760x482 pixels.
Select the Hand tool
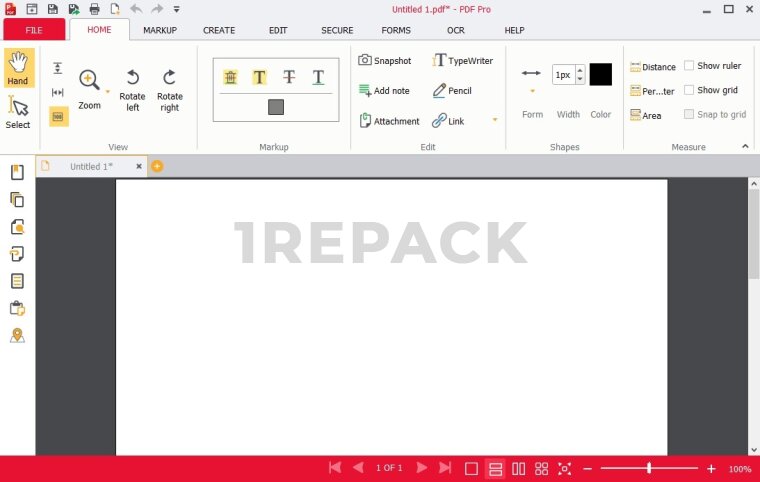[18, 67]
